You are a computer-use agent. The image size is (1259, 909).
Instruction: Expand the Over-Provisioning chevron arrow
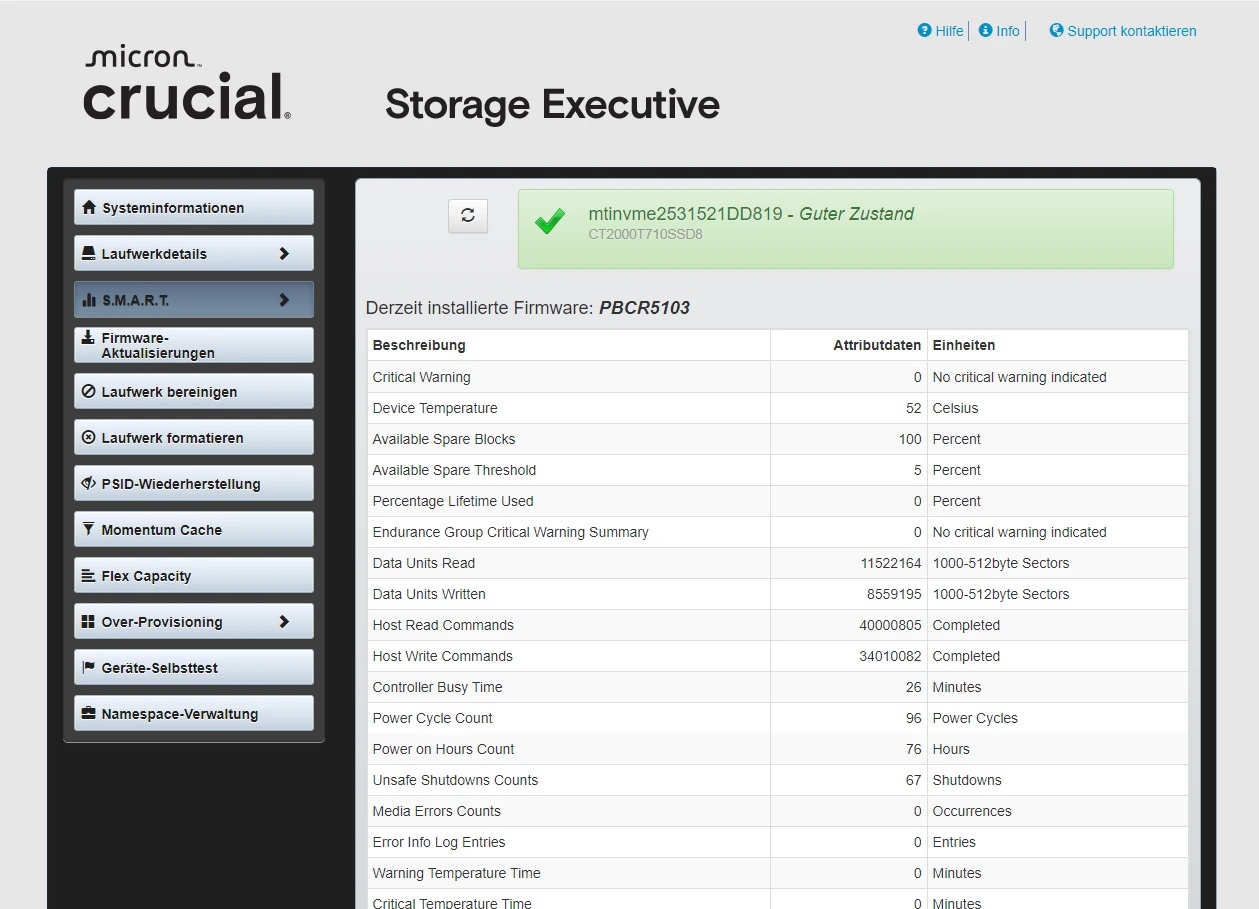[284, 622]
